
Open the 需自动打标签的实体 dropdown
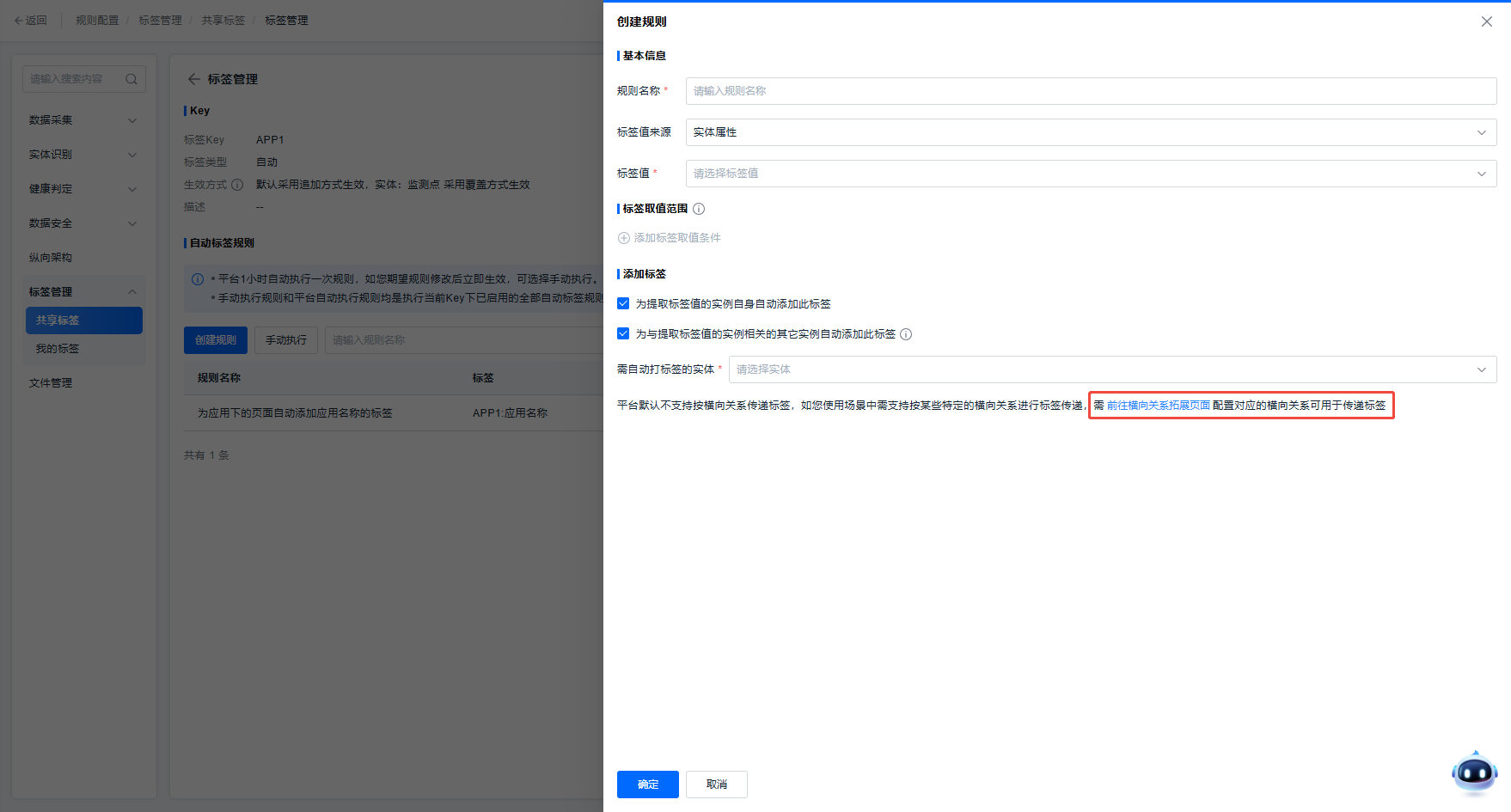(x=1111, y=369)
